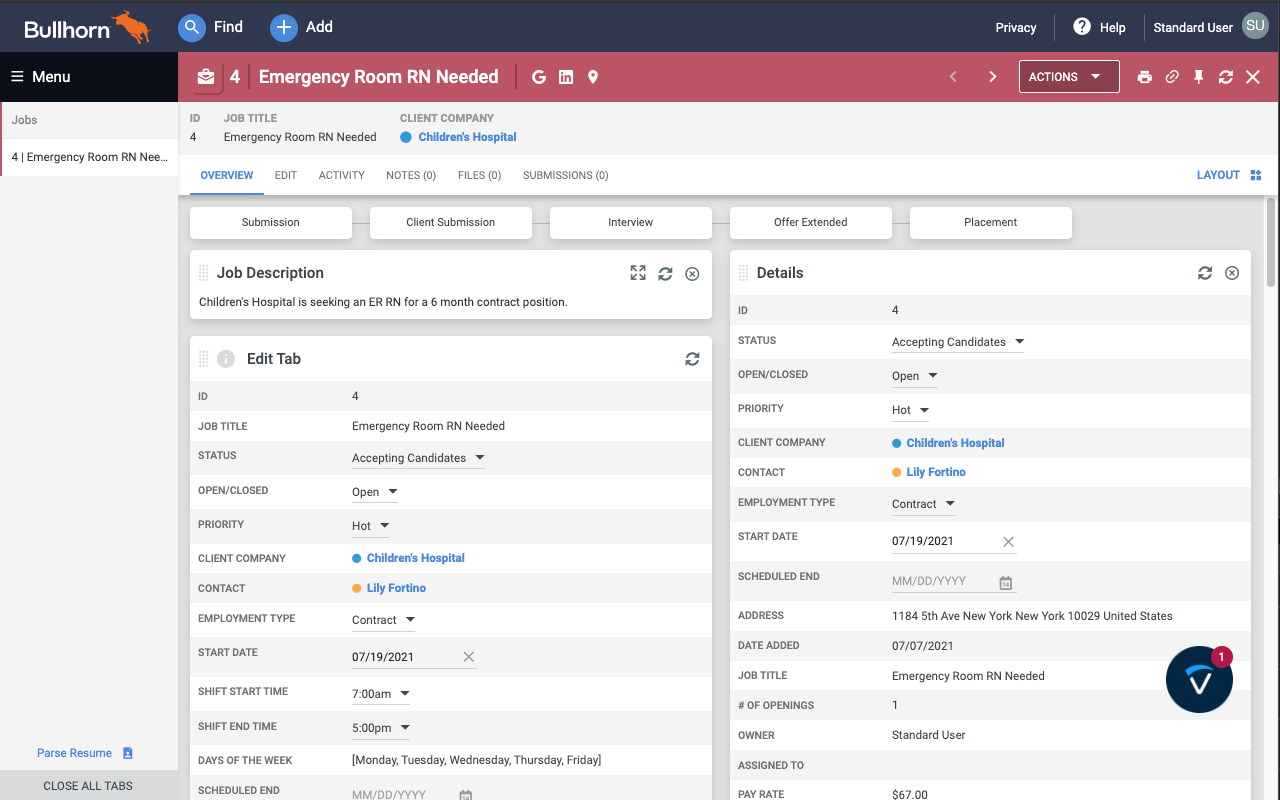1280x800 pixels.
Task: Refresh the Details card
Action: click(1205, 273)
